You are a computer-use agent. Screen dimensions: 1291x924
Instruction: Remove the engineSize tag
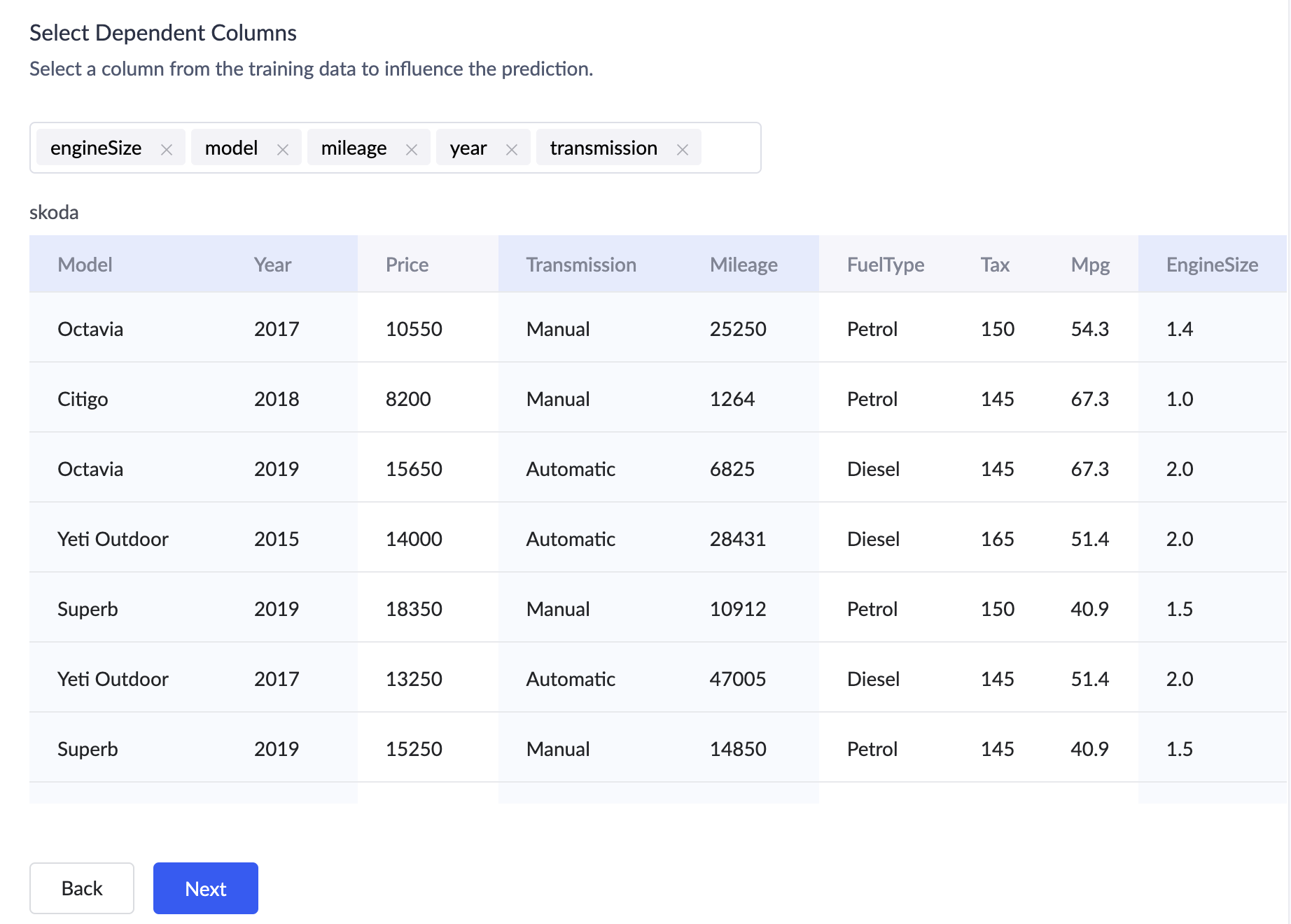click(167, 149)
